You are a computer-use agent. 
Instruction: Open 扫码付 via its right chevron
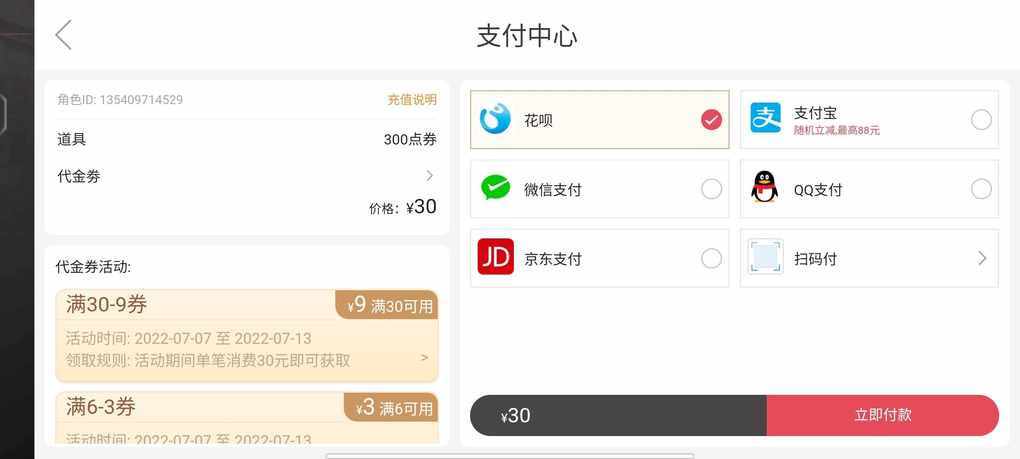[982, 259]
